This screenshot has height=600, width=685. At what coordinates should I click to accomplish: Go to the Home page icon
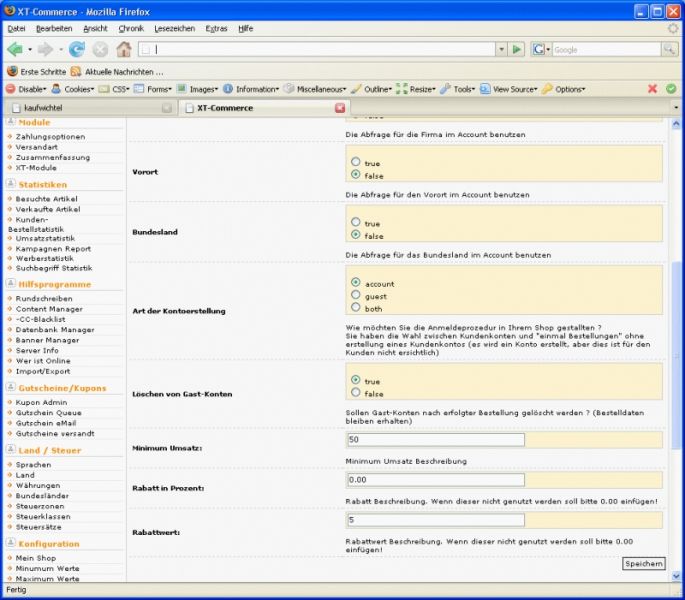124,49
